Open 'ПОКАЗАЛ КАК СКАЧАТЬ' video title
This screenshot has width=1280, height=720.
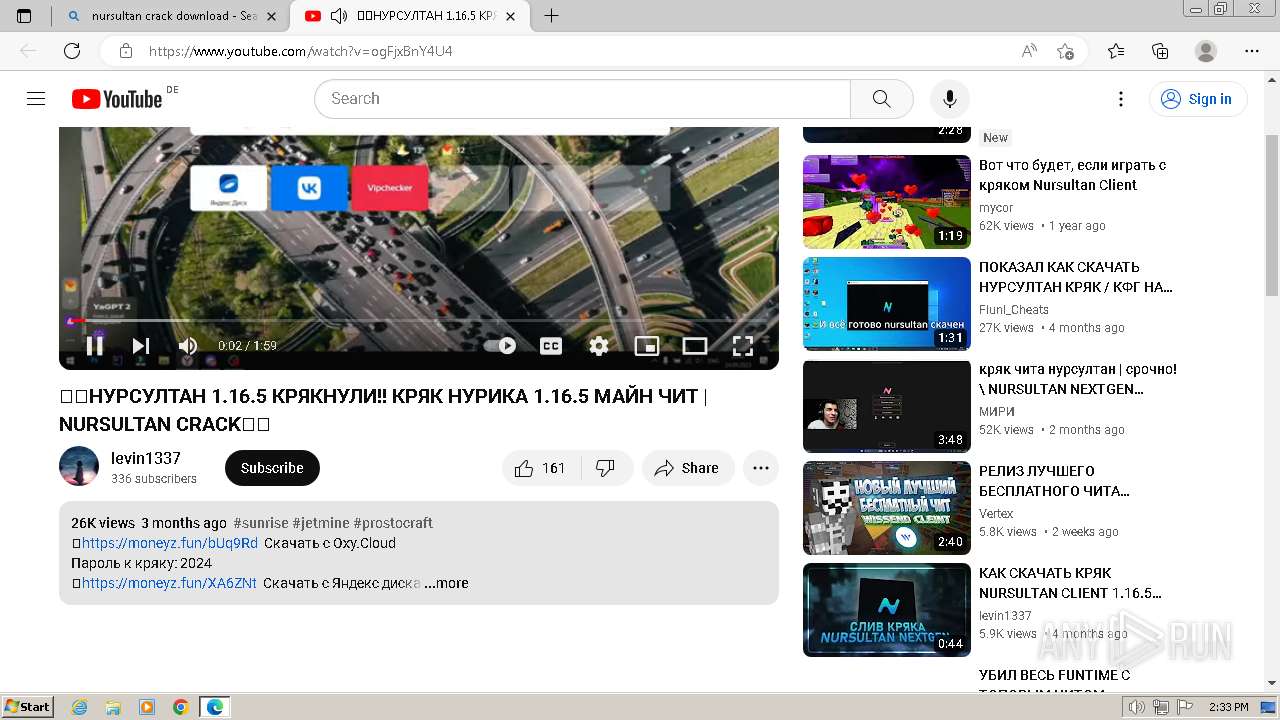[x=1076, y=277]
